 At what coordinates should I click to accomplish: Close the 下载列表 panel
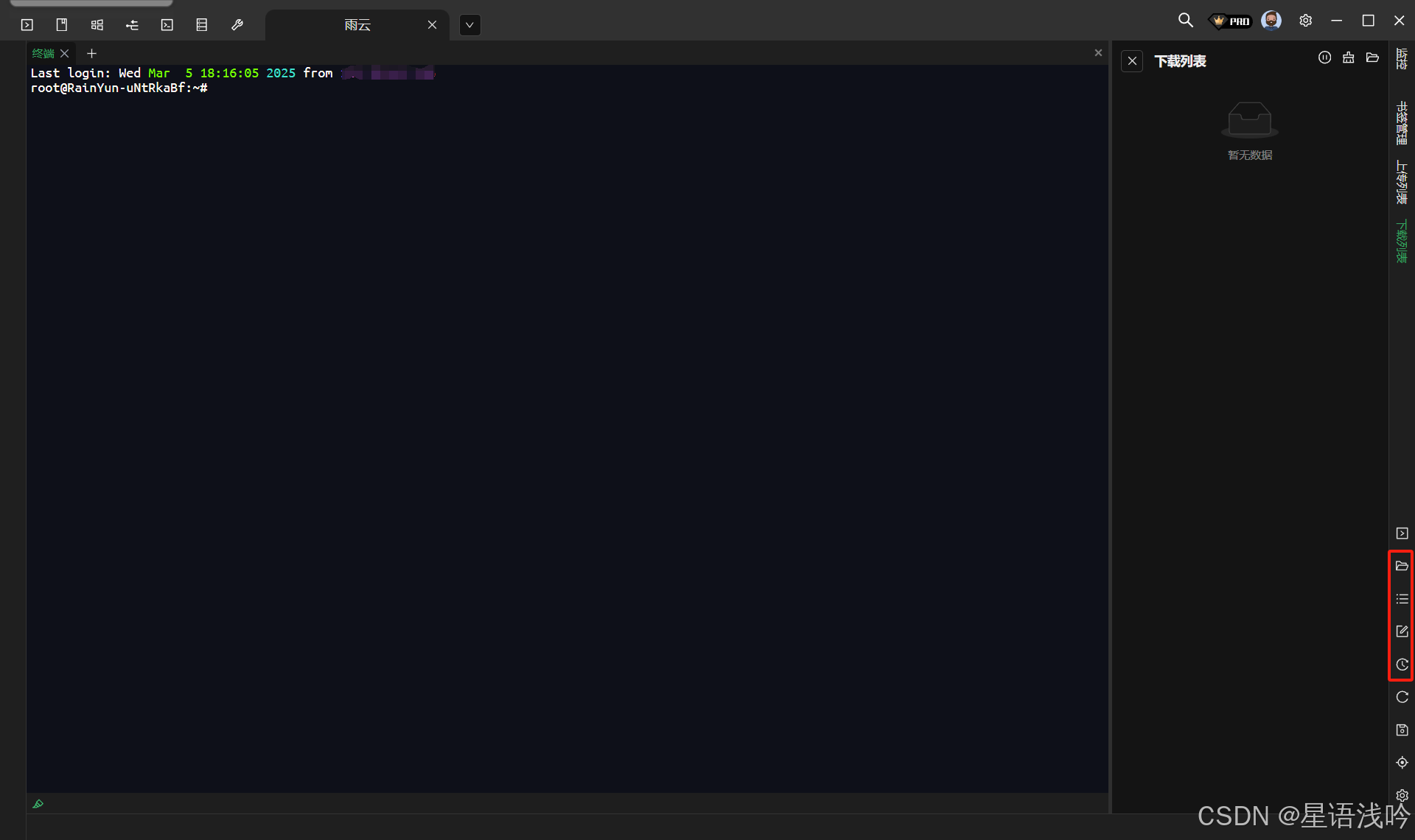(x=1132, y=61)
